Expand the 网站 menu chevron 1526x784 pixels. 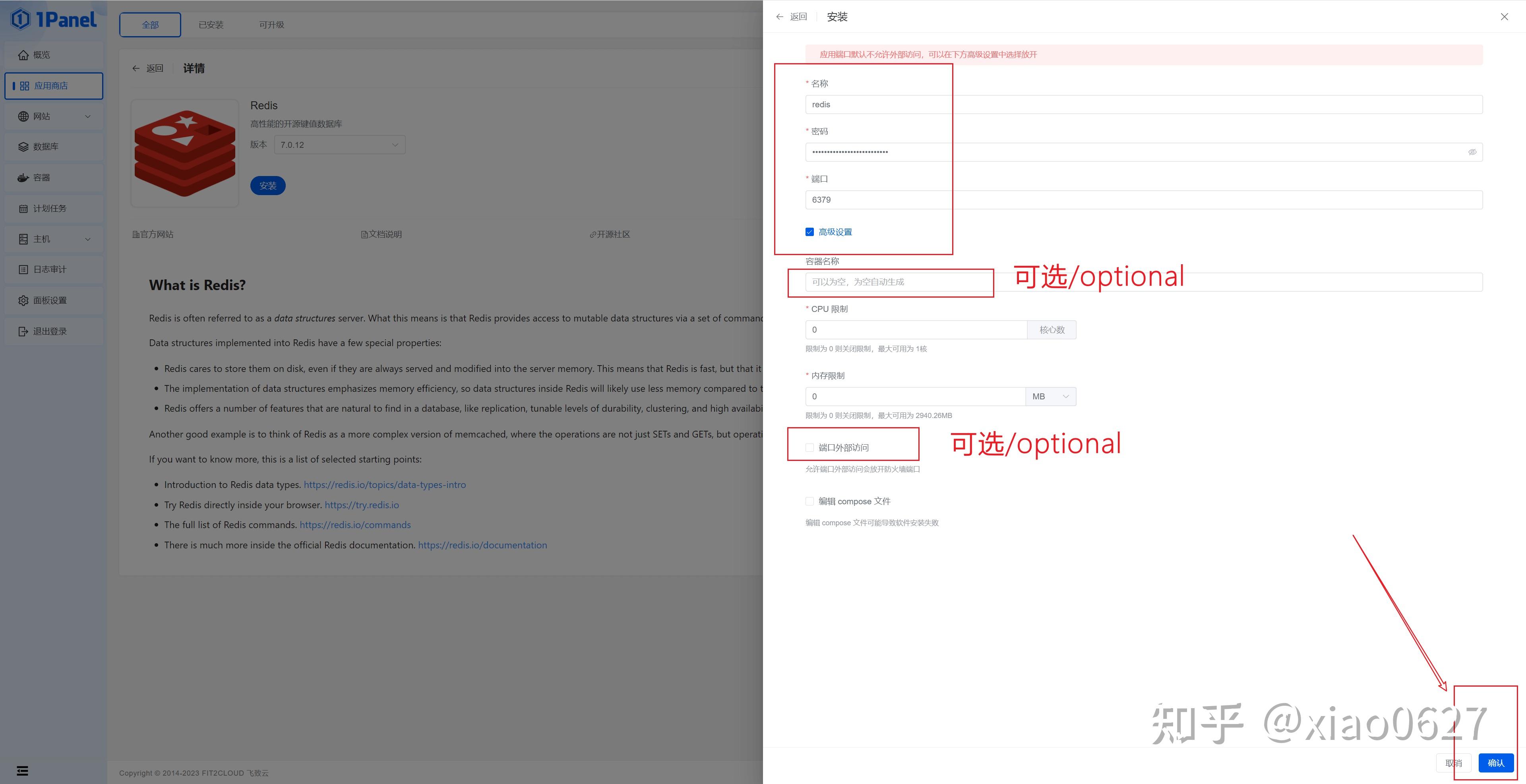[88, 117]
